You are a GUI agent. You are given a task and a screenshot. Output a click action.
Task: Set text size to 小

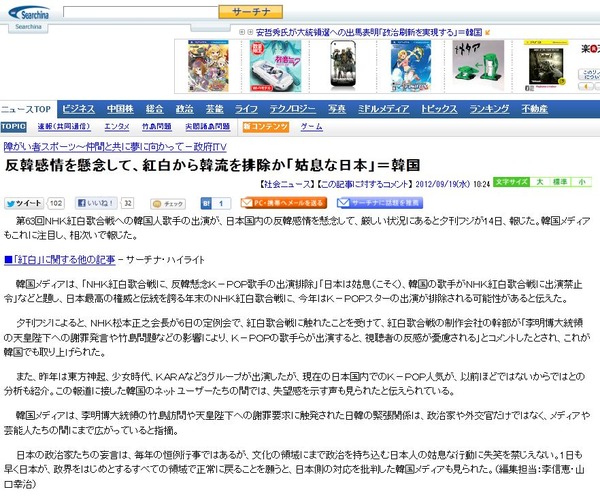[582, 182]
